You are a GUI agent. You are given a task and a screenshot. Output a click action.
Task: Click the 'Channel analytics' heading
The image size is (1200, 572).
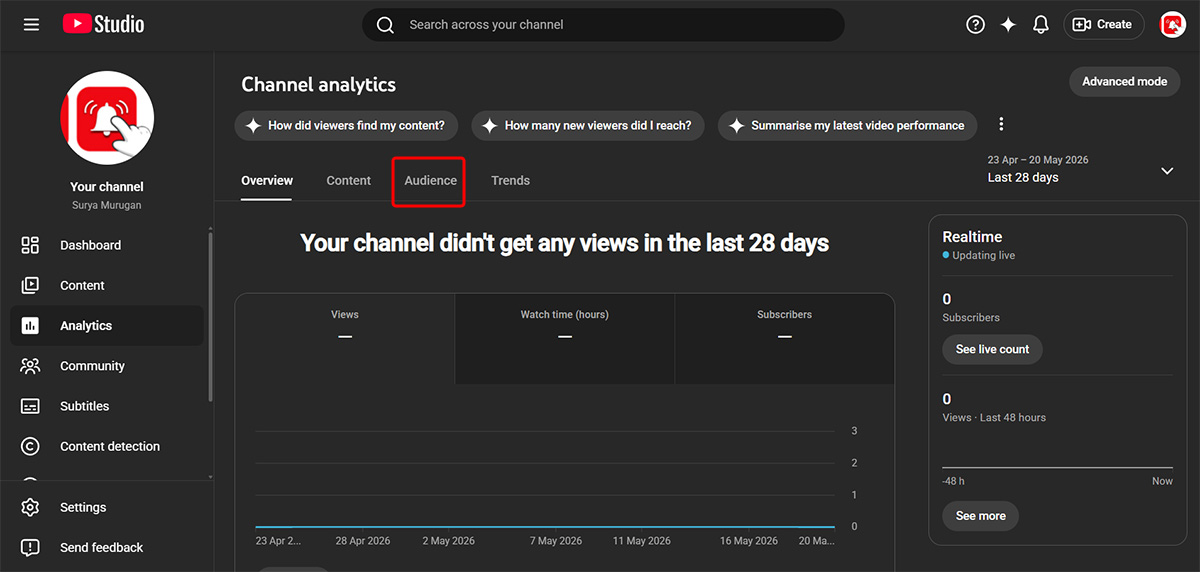(x=318, y=85)
